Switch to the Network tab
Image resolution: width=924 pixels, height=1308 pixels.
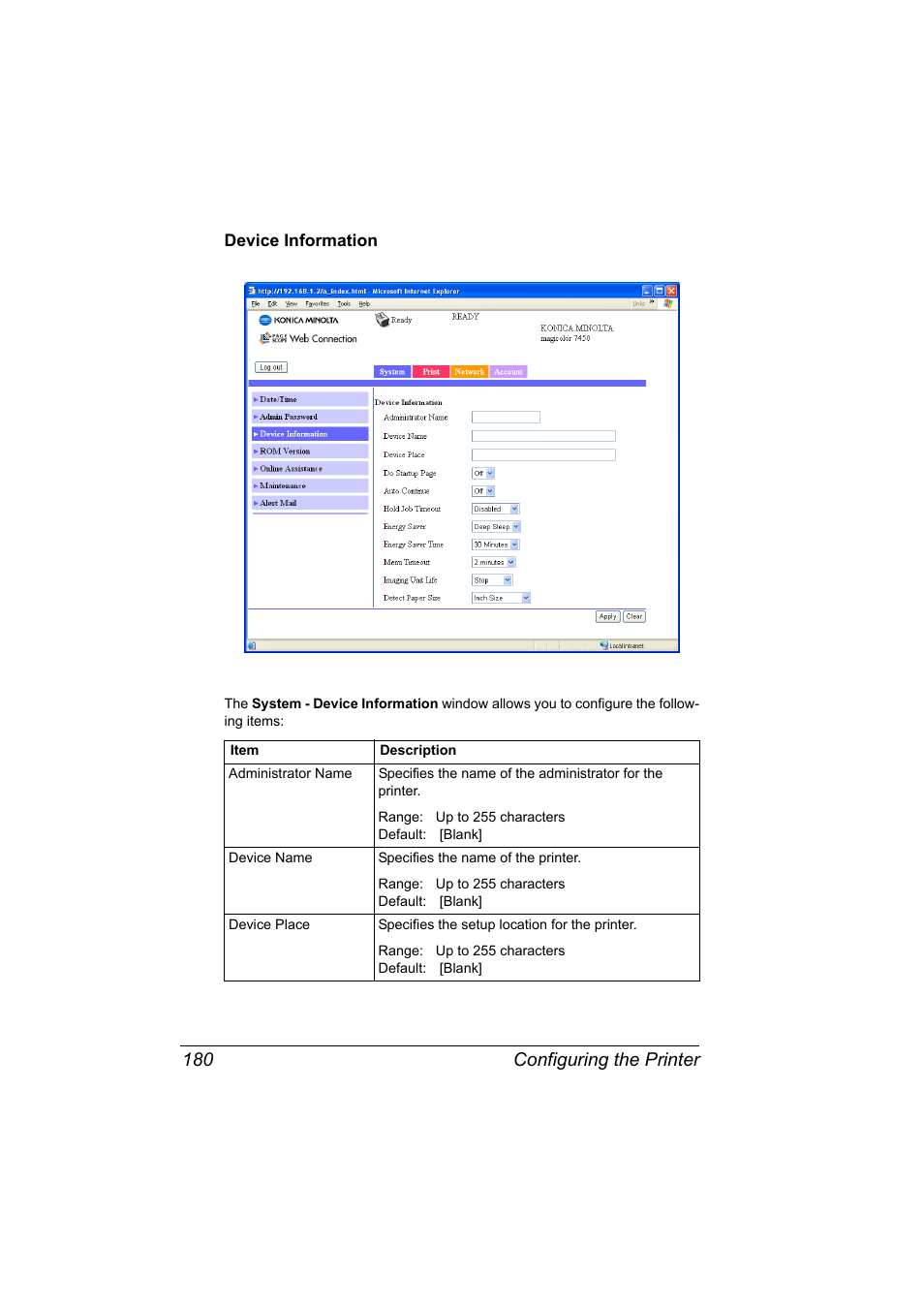470,372
